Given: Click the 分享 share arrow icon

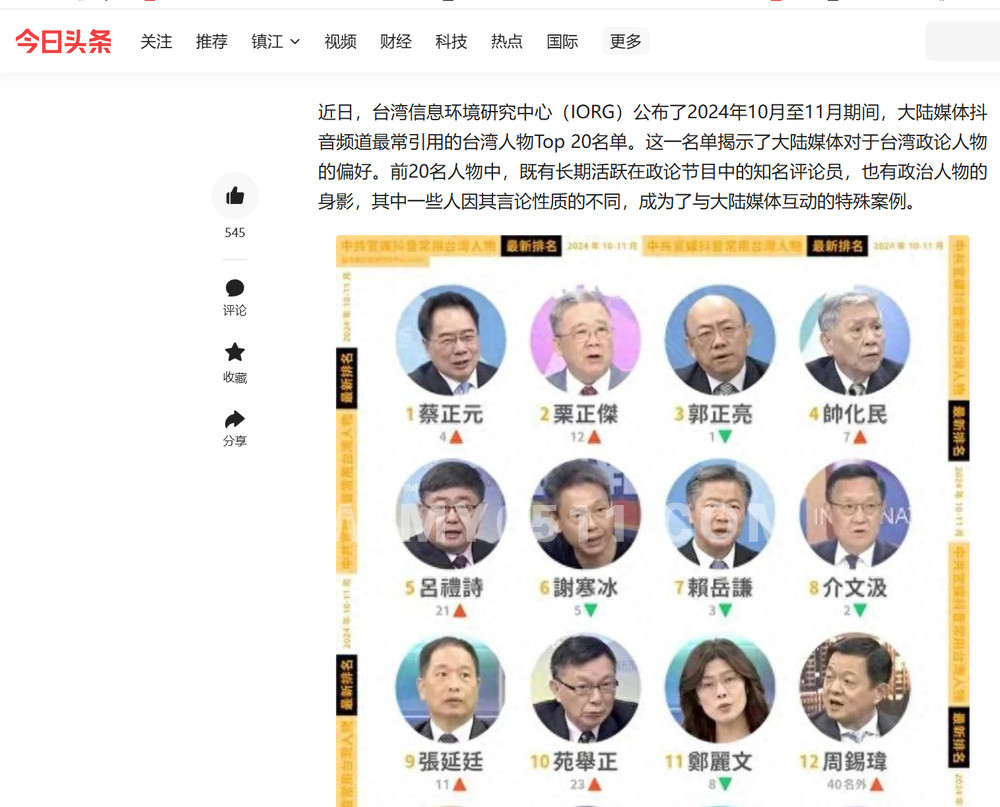Looking at the screenshot, I should tap(235, 419).
